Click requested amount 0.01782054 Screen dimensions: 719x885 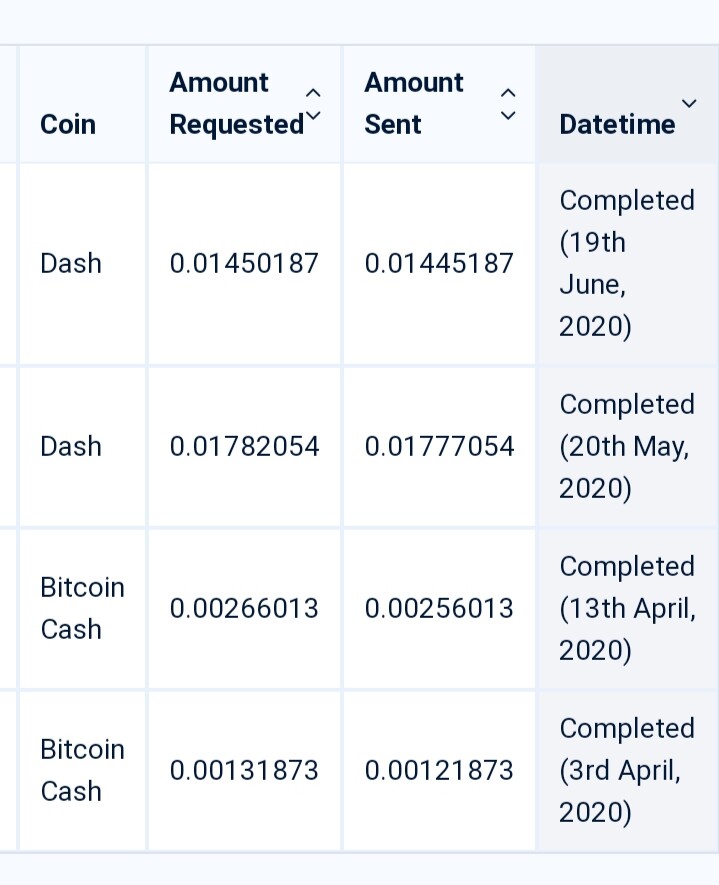[244, 446]
